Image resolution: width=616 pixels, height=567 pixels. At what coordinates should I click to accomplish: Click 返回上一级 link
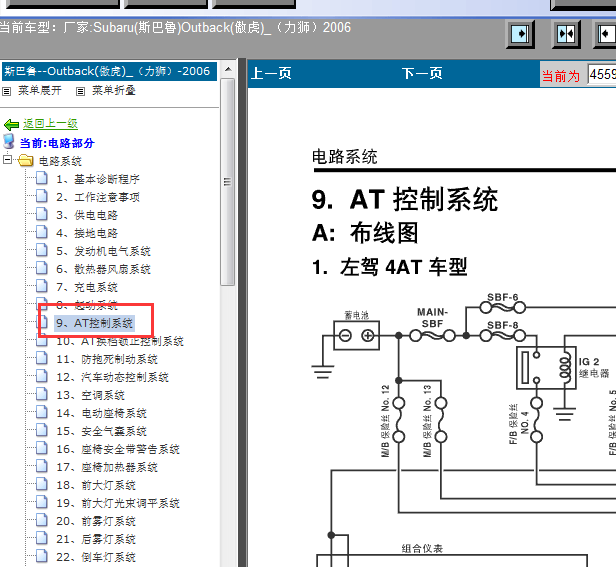point(50,124)
